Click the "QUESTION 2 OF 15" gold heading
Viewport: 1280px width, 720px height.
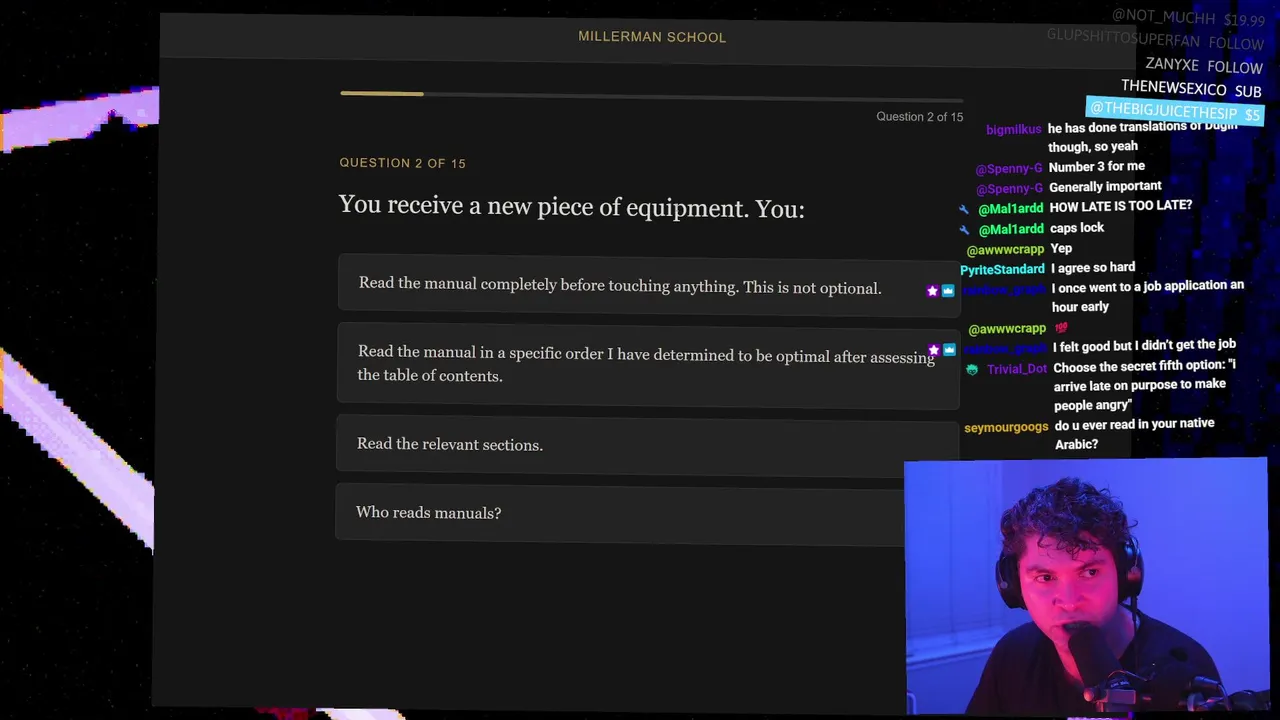(x=402, y=163)
